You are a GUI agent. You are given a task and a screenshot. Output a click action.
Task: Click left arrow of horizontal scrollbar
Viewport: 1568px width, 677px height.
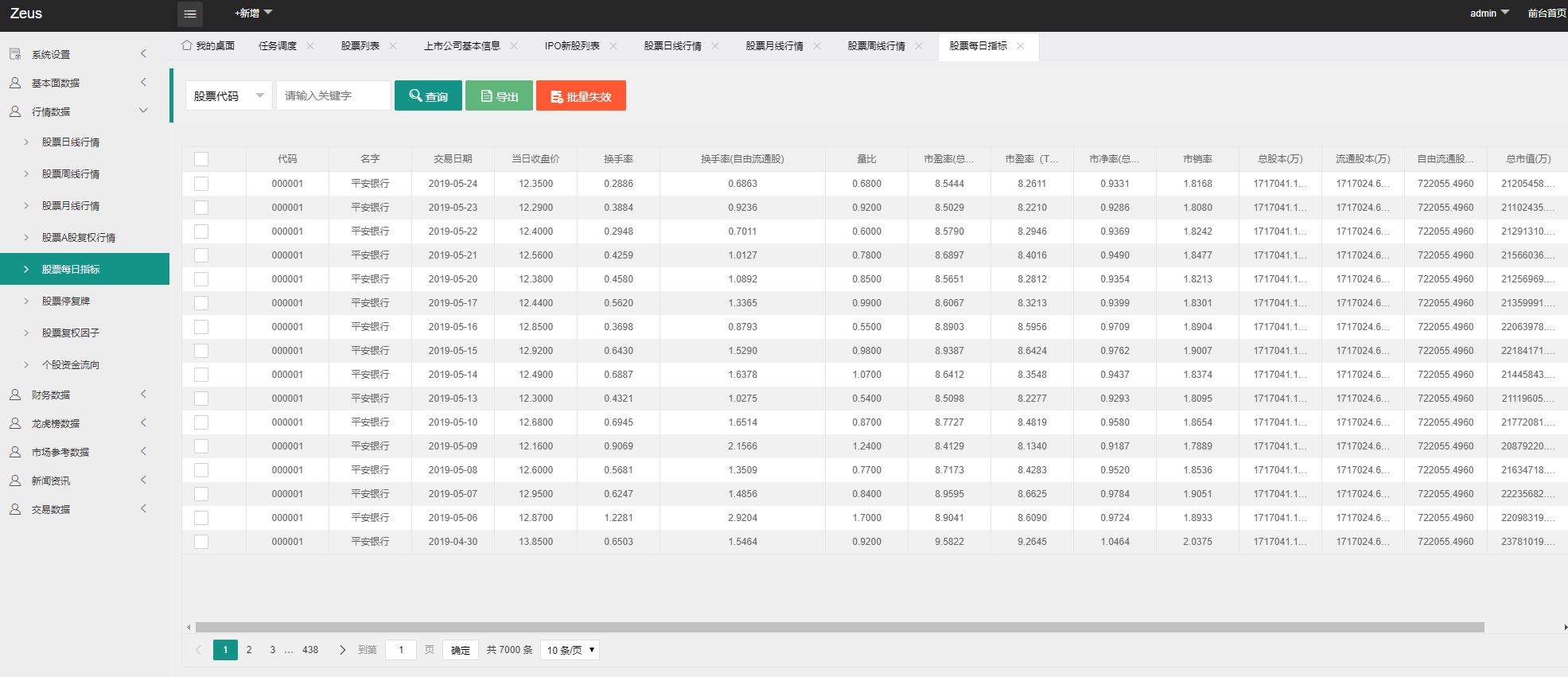[189, 627]
